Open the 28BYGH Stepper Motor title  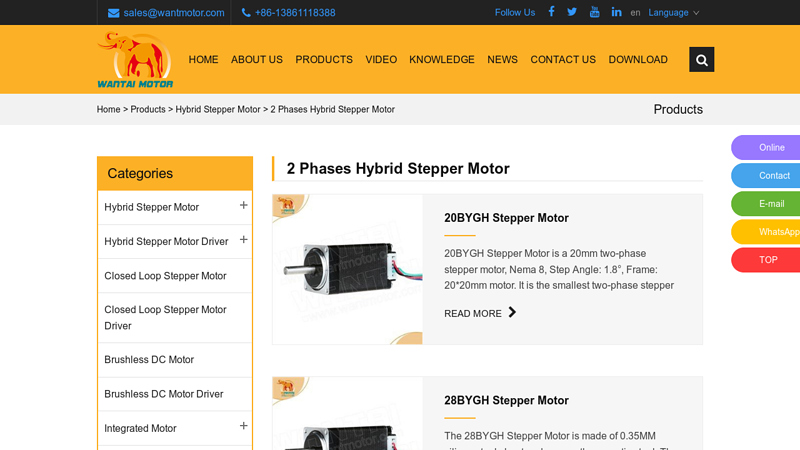(x=506, y=401)
